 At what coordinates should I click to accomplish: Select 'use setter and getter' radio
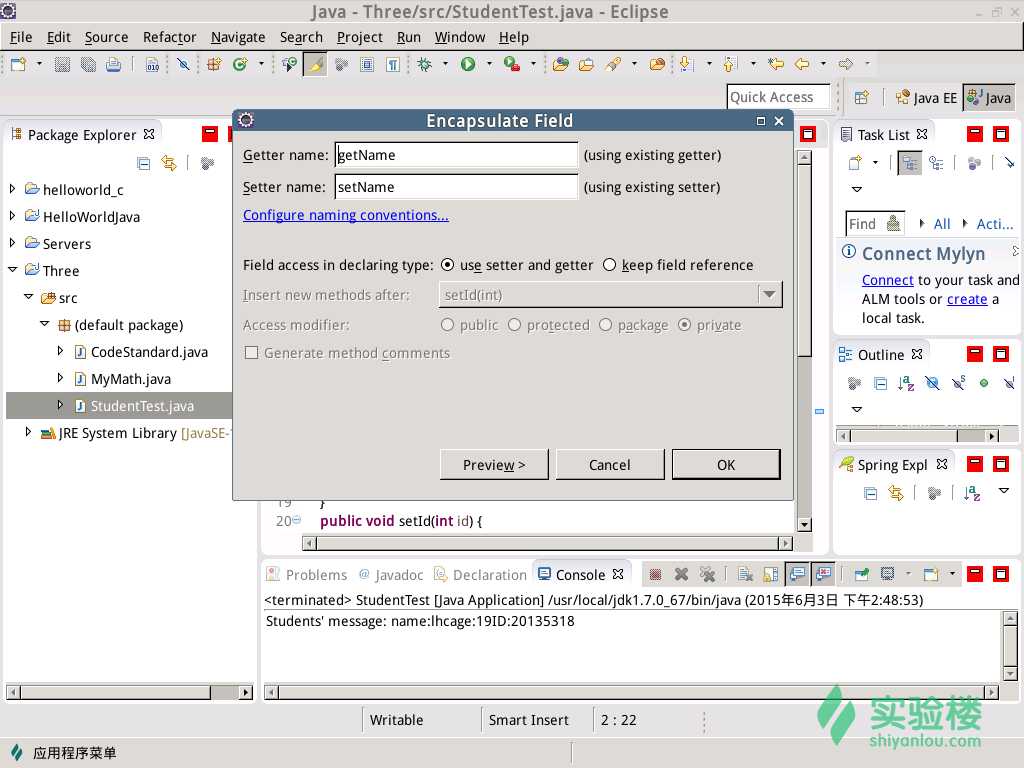[x=447, y=265]
